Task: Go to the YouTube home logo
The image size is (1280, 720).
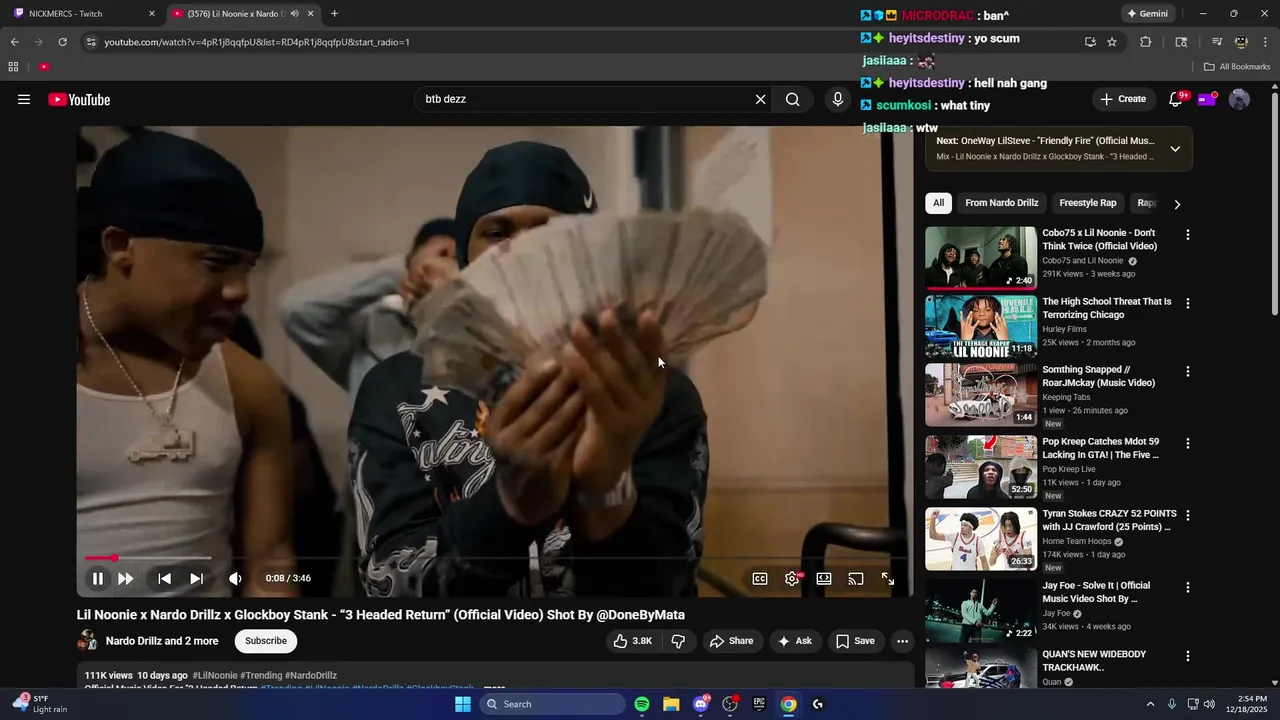Action: 79,99
